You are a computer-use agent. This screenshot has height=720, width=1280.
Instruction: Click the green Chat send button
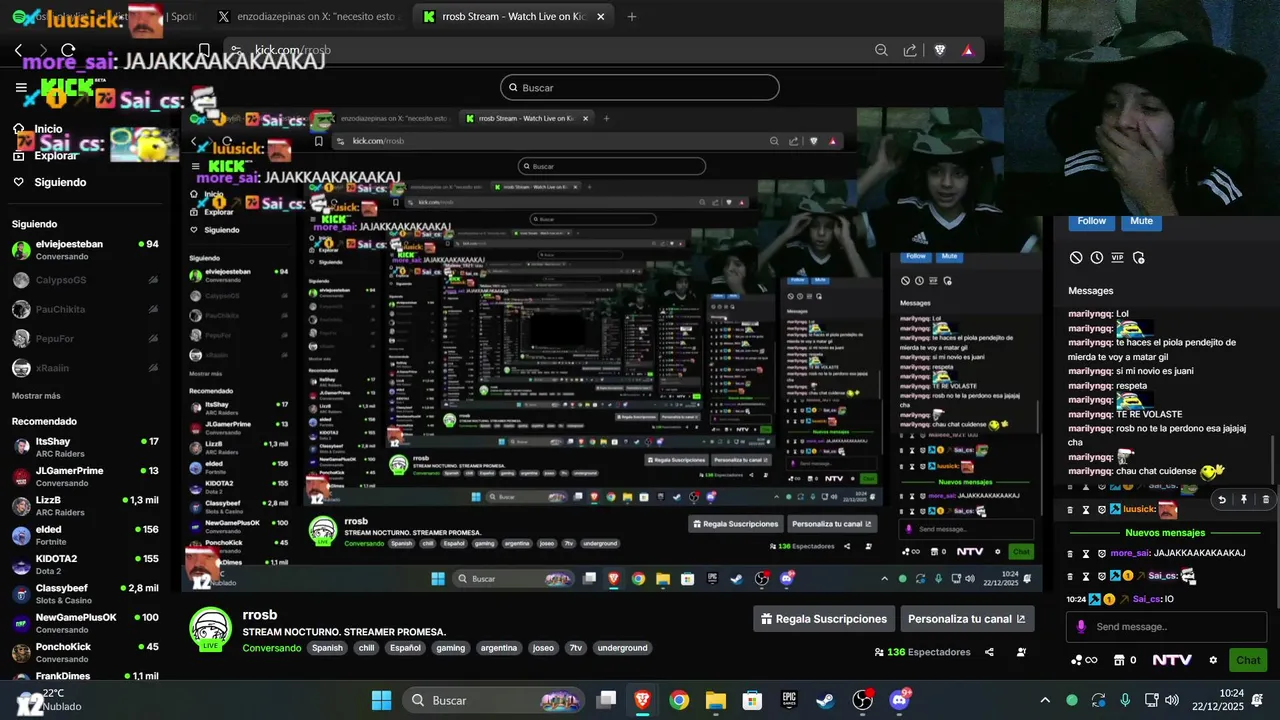click(x=1248, y=660)
